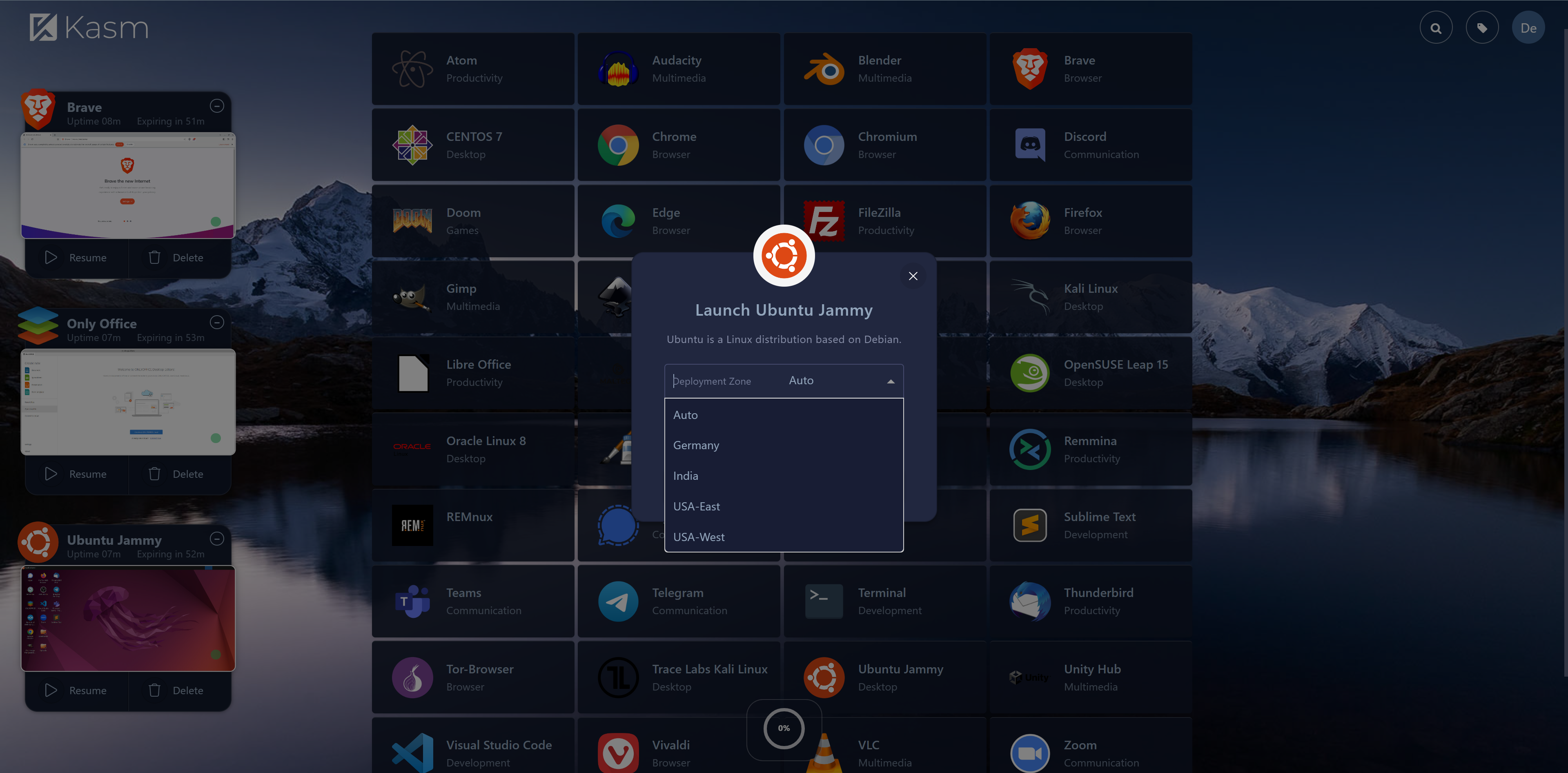The height and width of the screenshot is (773, 1568).
Task: Open the search icon in top bar
Action: (x=1436, y=28)
